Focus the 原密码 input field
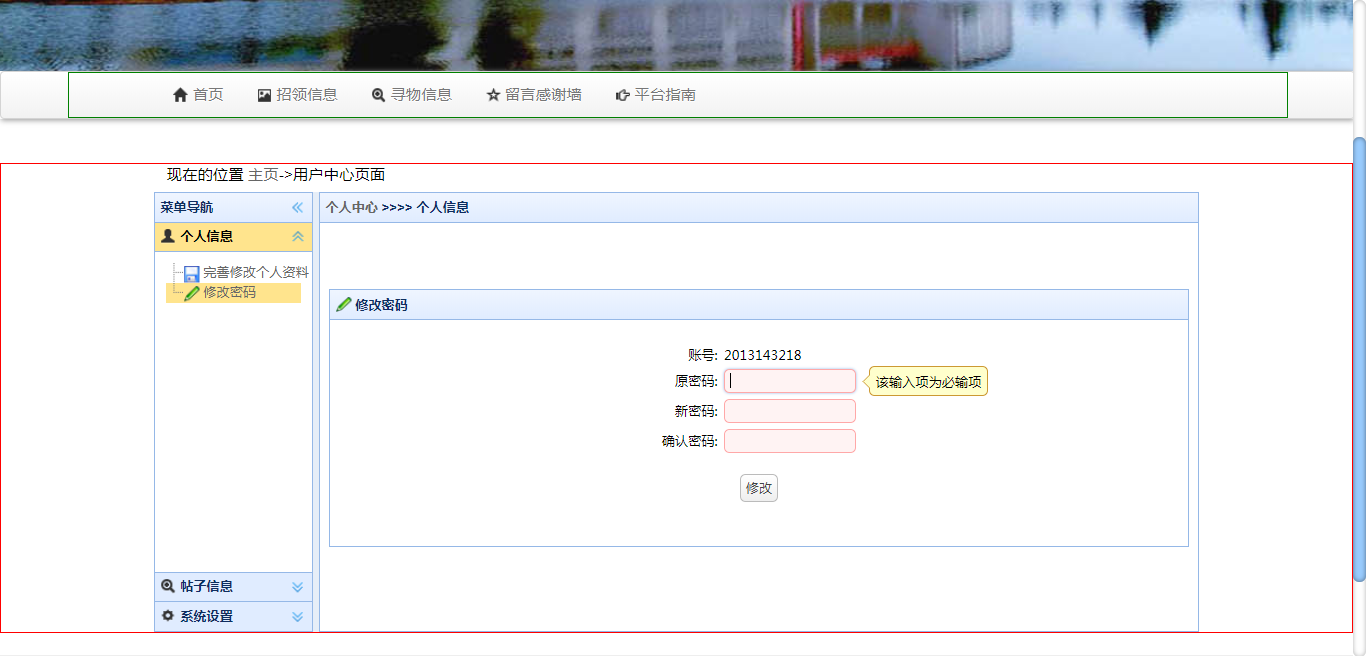1366x656 pixels. click(790, 381)
